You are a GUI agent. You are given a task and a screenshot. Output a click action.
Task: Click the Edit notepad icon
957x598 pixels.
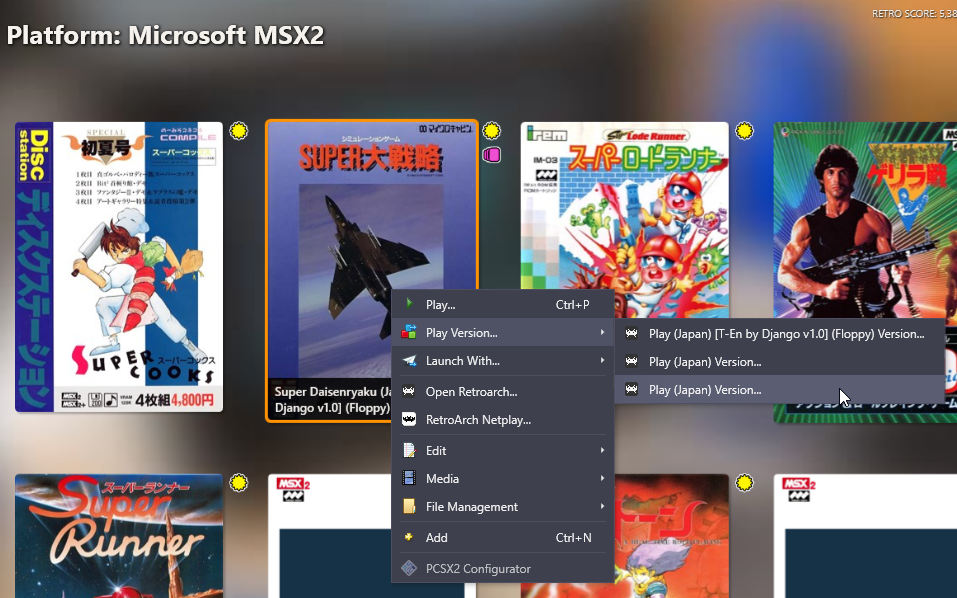[409, 450]
